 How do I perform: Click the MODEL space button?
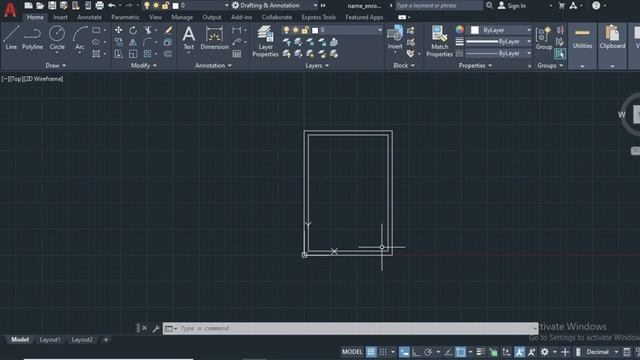click(x=352, y=352)
